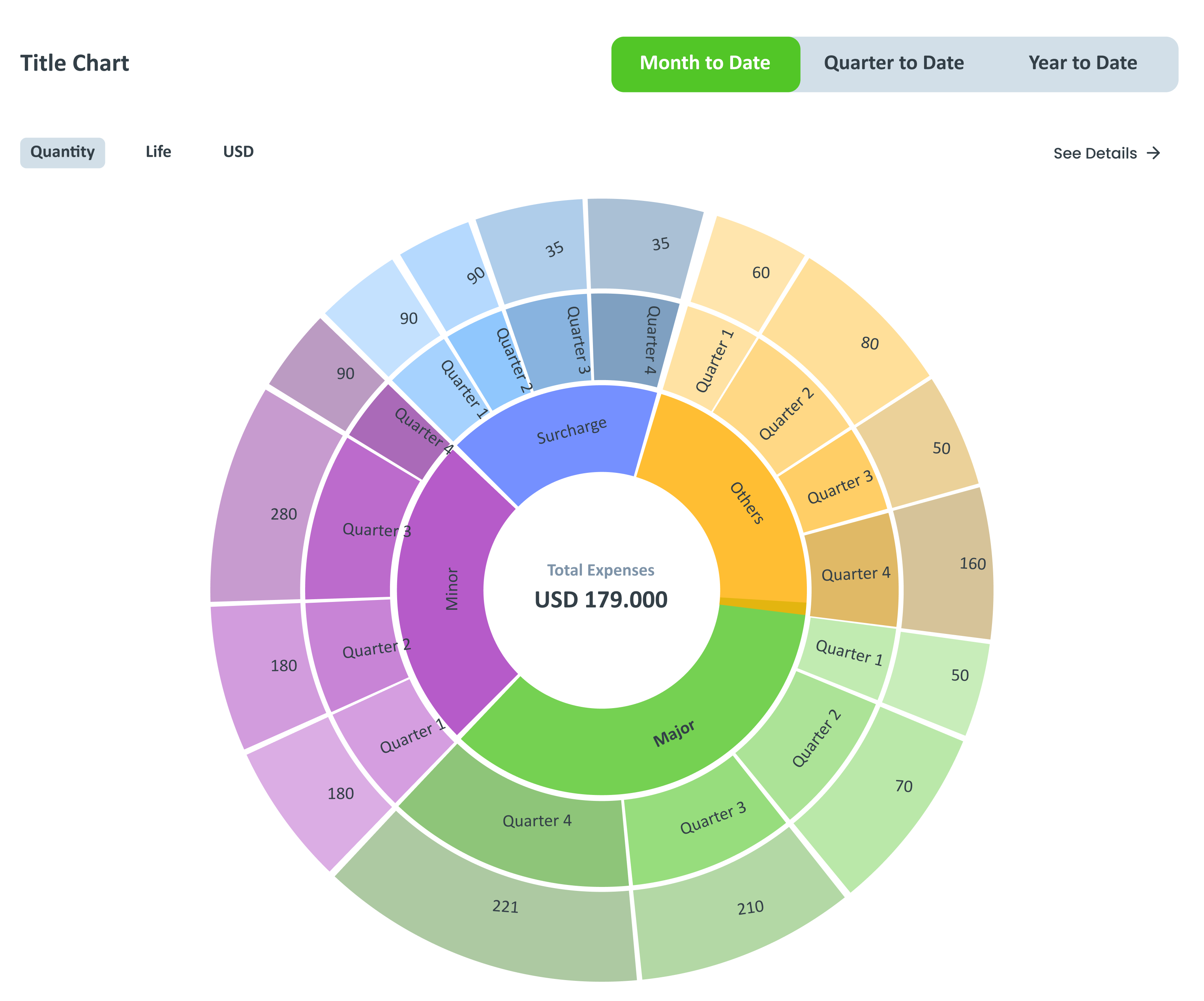Click the outer 160 value segment

coord(972,564)
